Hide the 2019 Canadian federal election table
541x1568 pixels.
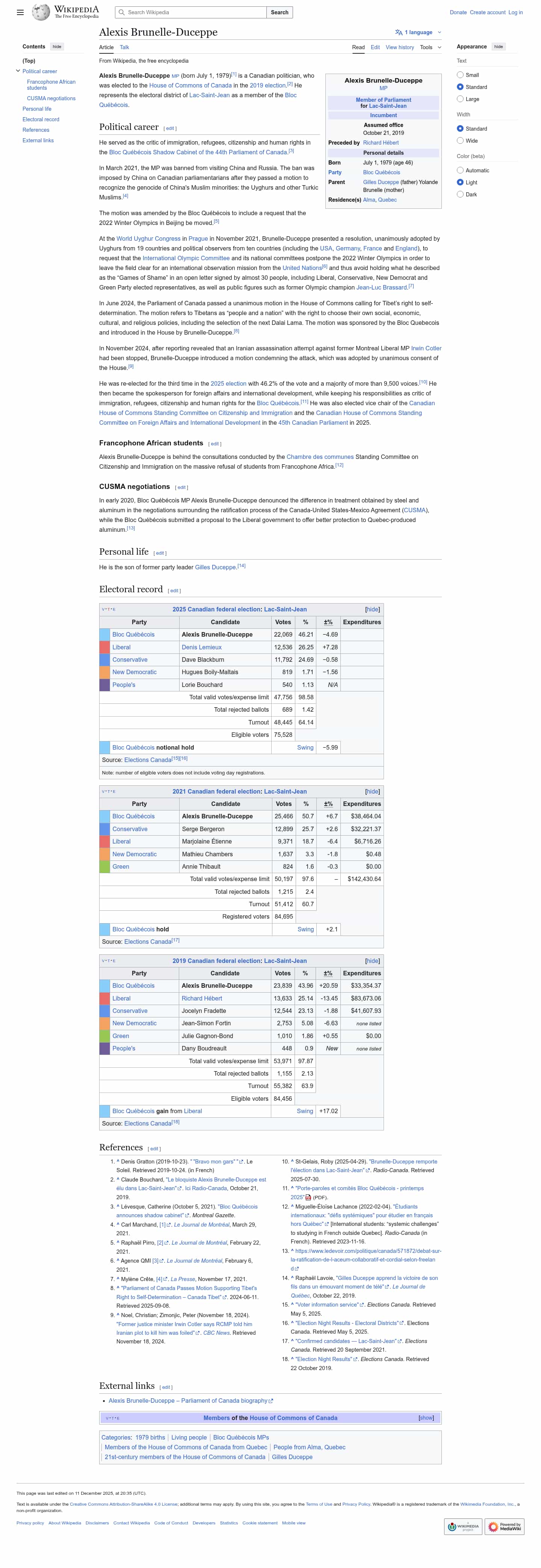(x=372, y=961)
